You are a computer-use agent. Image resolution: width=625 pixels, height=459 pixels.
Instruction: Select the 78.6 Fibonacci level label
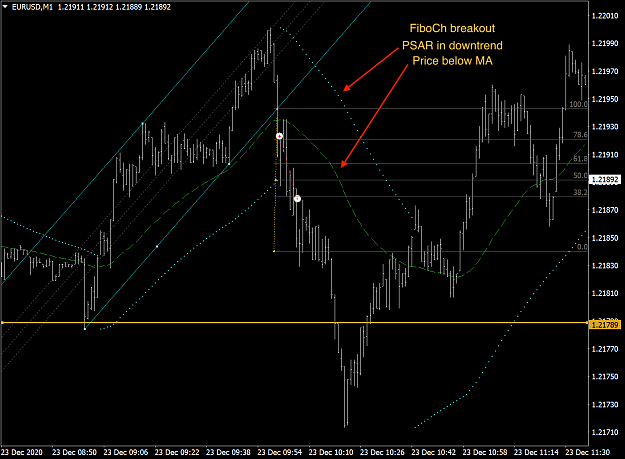[580, 135]
